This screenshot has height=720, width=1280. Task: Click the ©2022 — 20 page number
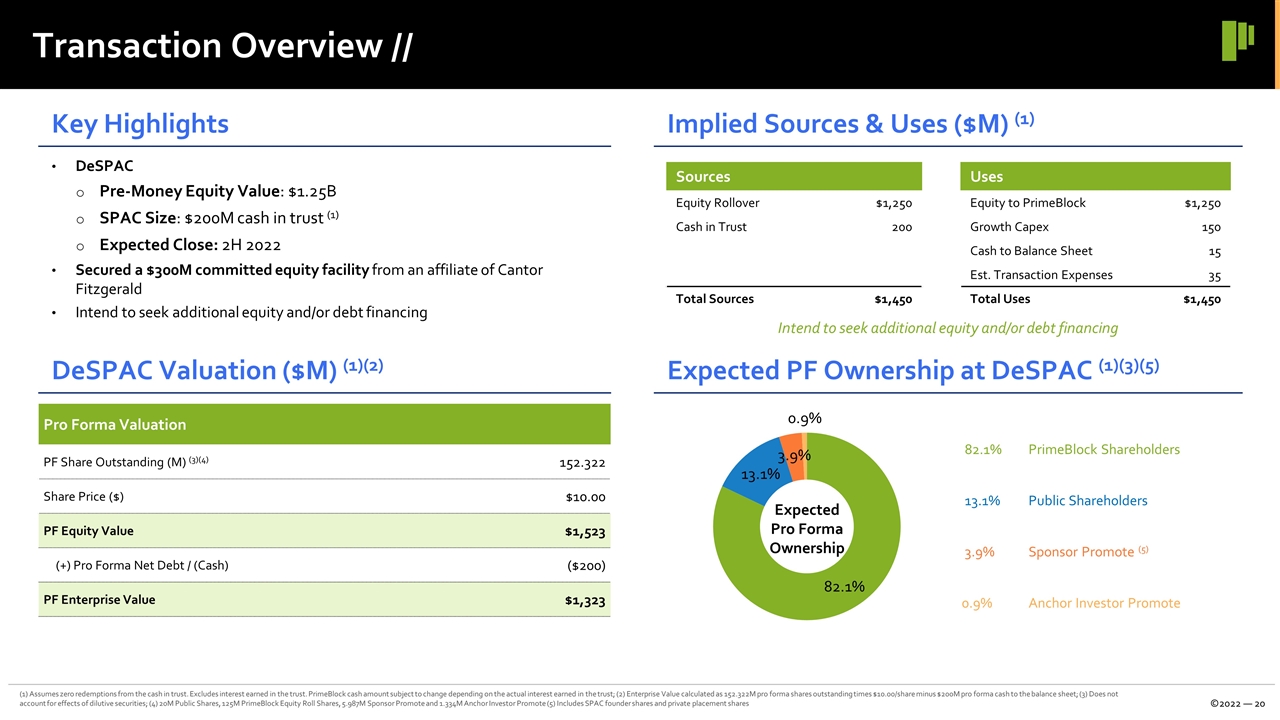coord(1237,702)
